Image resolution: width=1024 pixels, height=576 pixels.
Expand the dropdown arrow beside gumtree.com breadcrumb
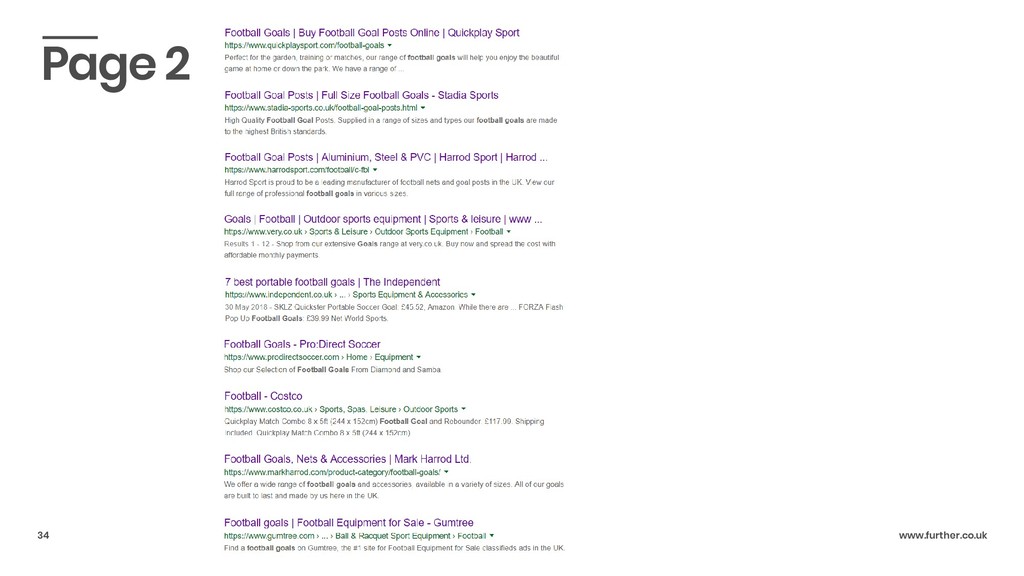click(x=492, y=536)
